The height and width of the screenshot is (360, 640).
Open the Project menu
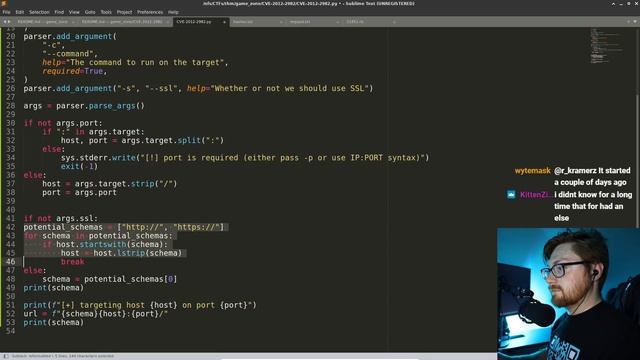pos(124,12)
